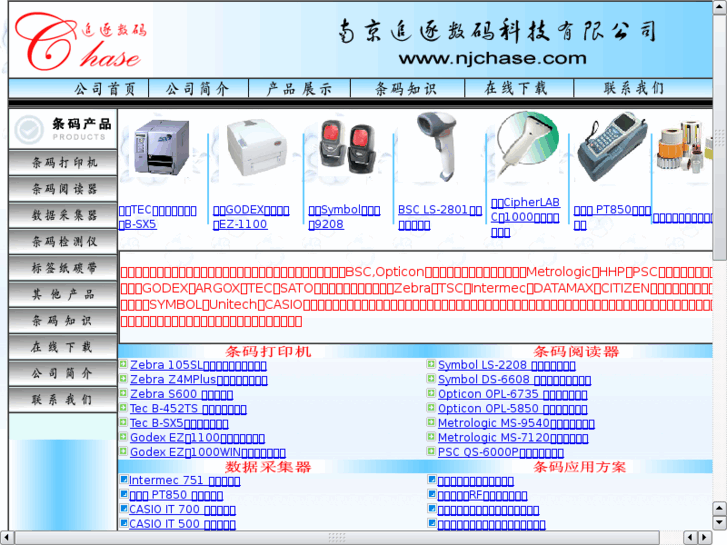Open 产品展示 in top navigation bar

pos(299,88)
